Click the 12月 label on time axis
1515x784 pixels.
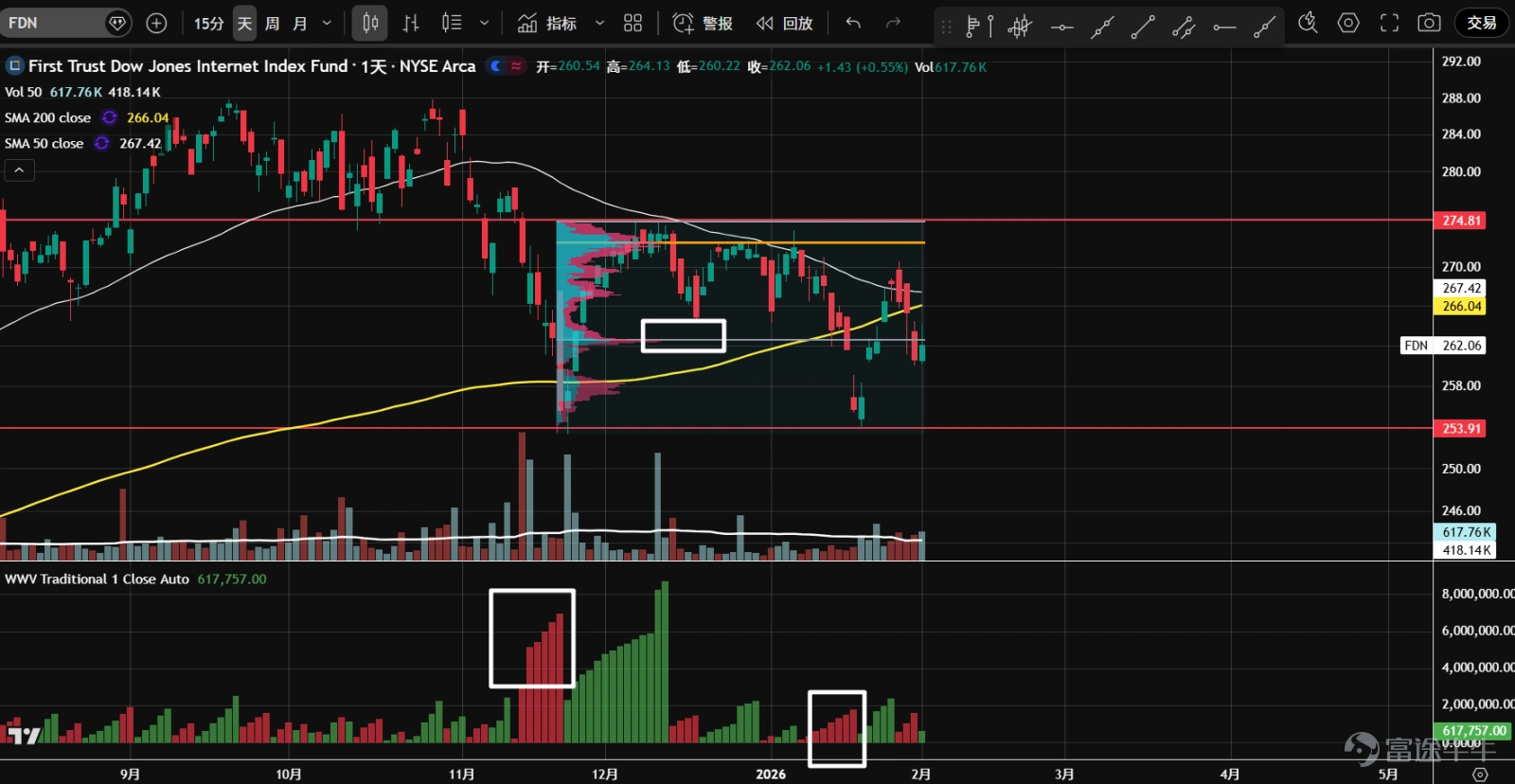click(604, 774)
